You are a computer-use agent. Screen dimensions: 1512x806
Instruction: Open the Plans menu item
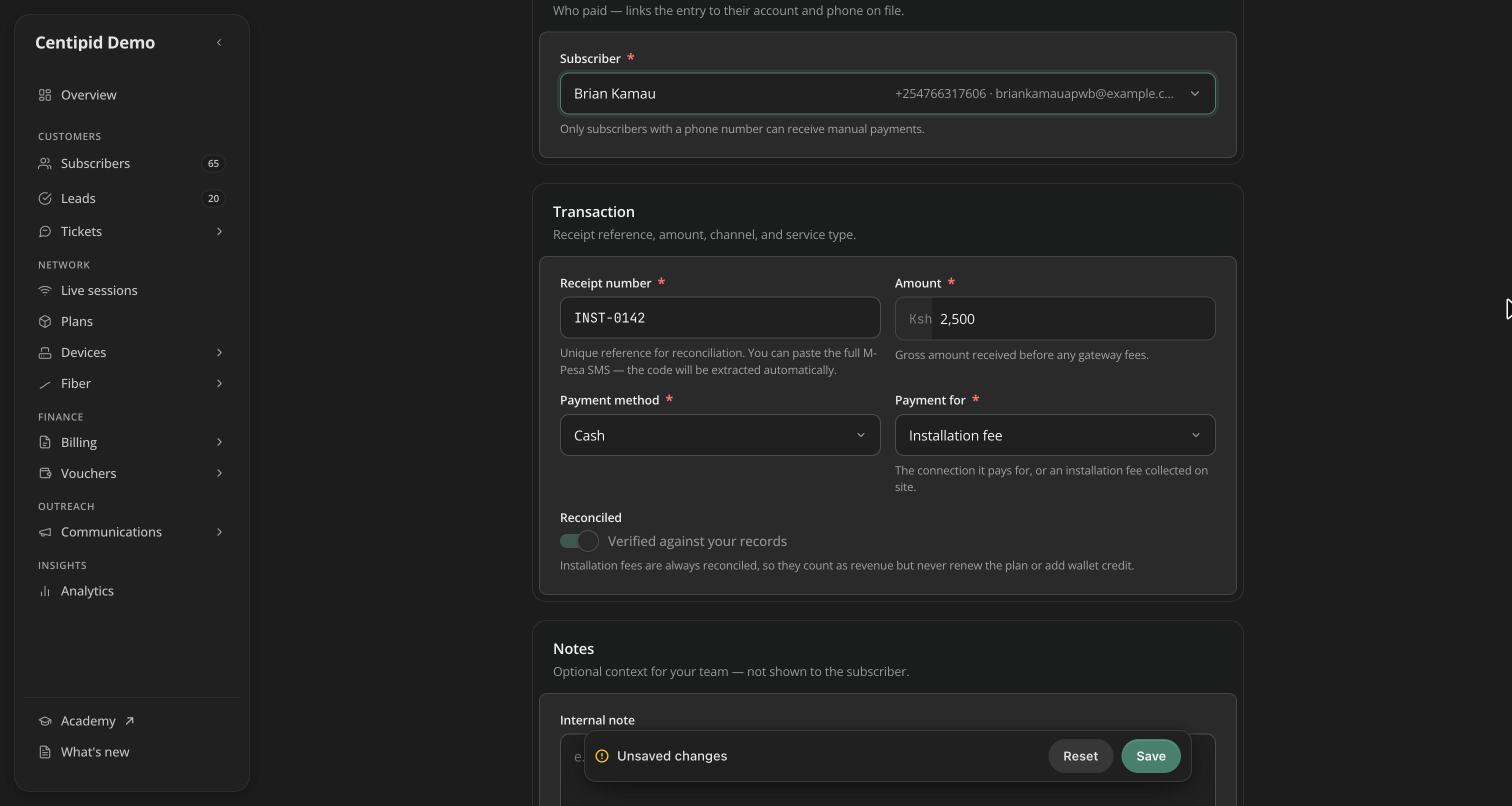(132, 321)
